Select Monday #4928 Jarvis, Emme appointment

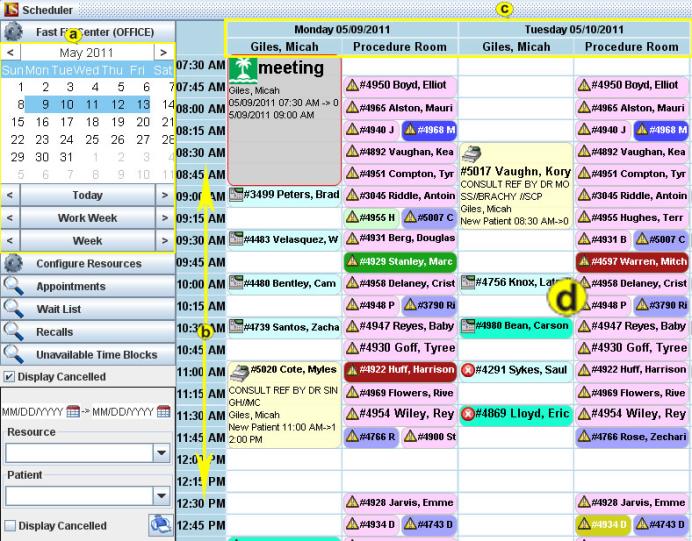(400, 502)
